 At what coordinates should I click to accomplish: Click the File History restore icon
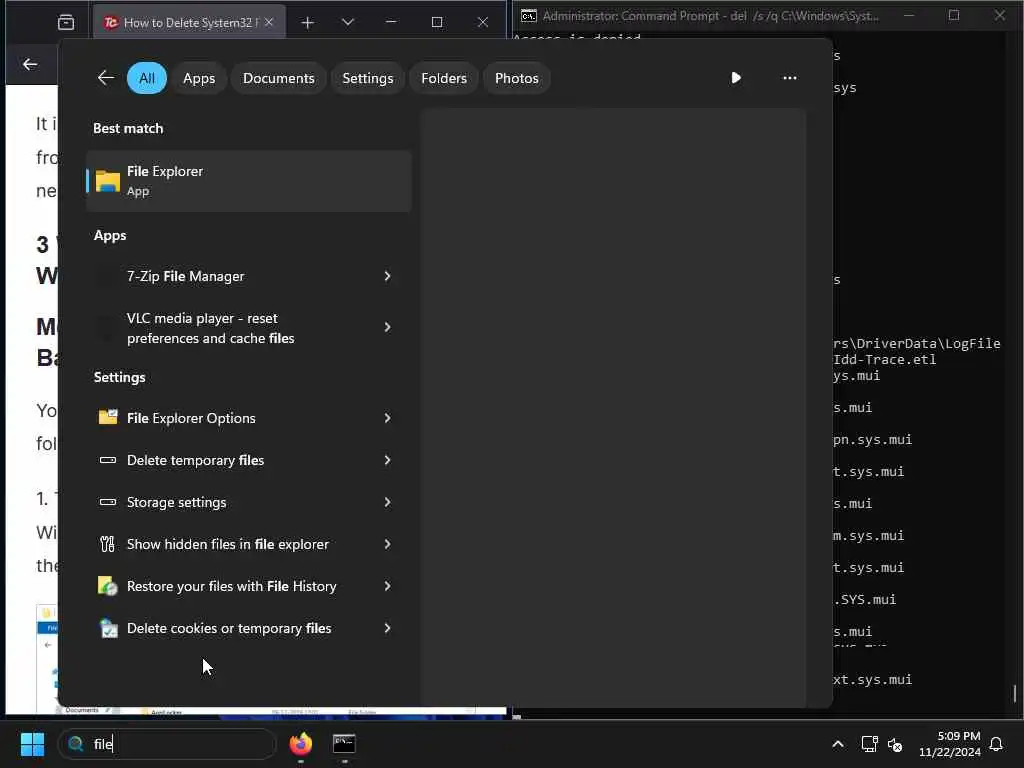point(108,586)
